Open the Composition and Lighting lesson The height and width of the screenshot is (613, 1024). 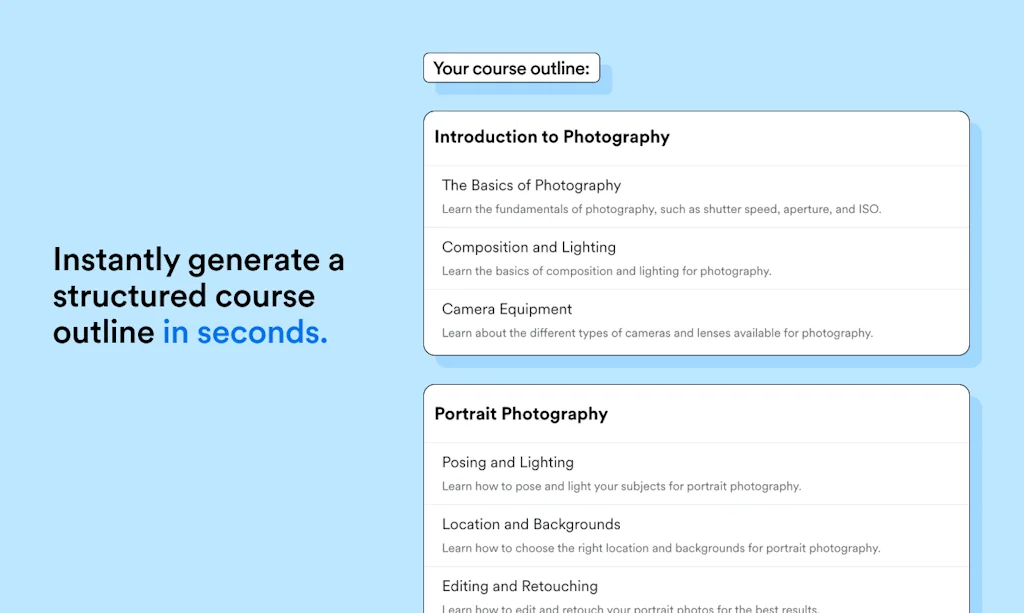click(x=529, y=247)
